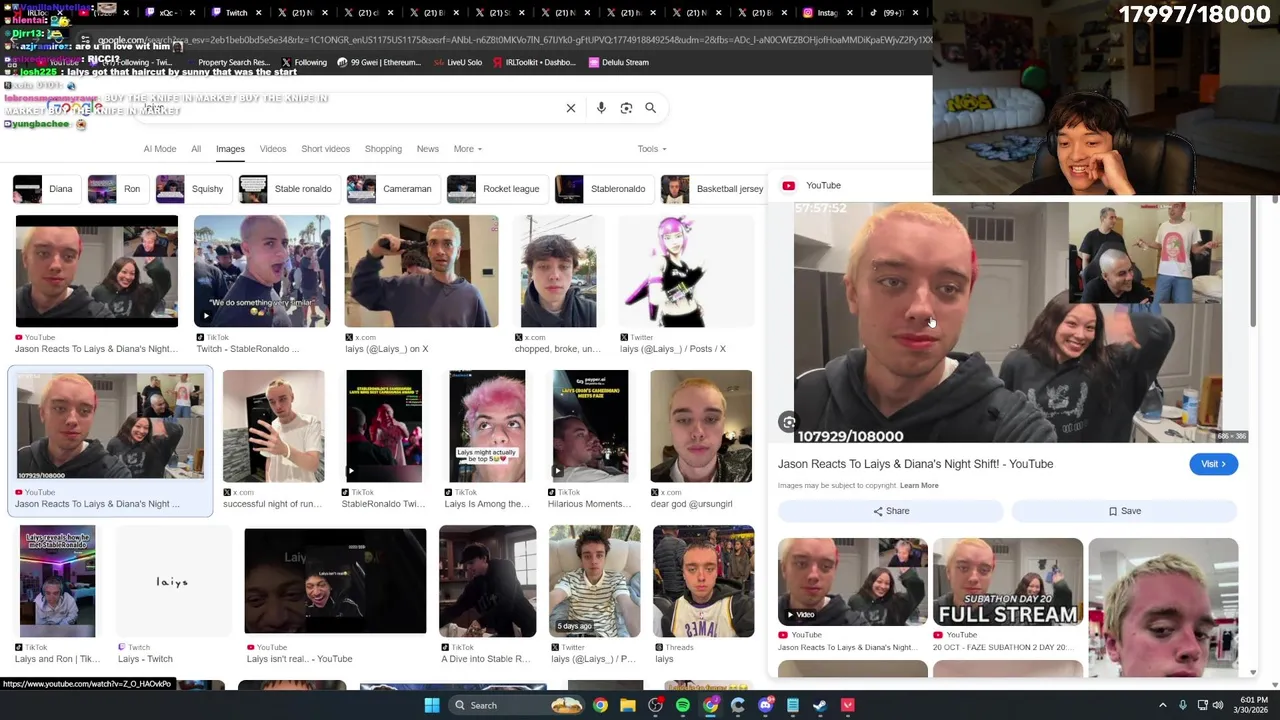This screenshot has width=1280, height=720.
Task: Open the 'Hilarious Moments' TikTok result
Action: (590, 426)
